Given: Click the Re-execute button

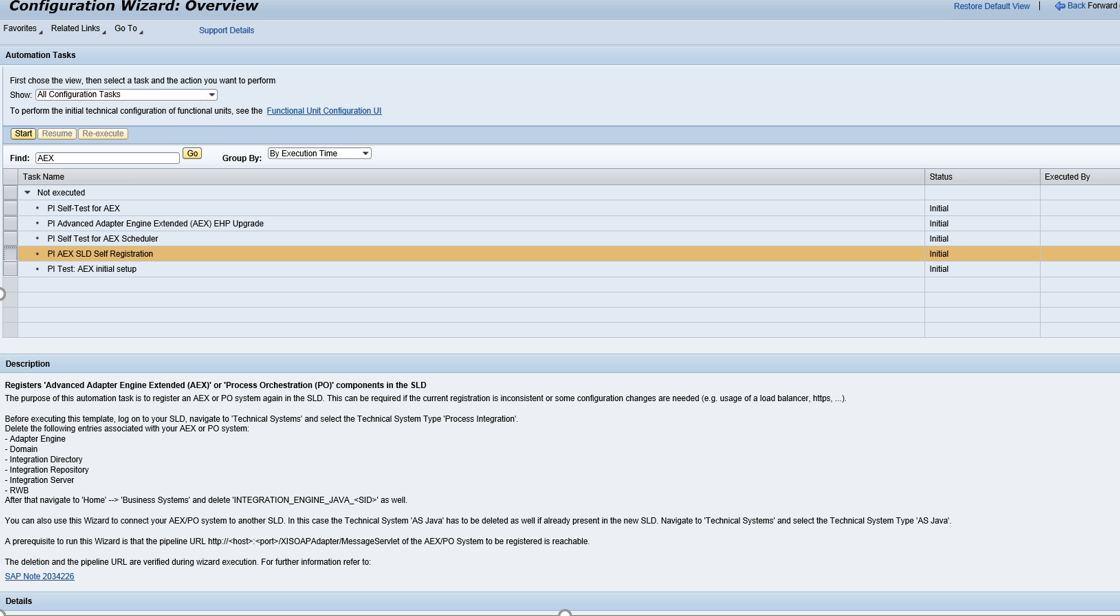Looking at the screenshot, I should 103,134.
